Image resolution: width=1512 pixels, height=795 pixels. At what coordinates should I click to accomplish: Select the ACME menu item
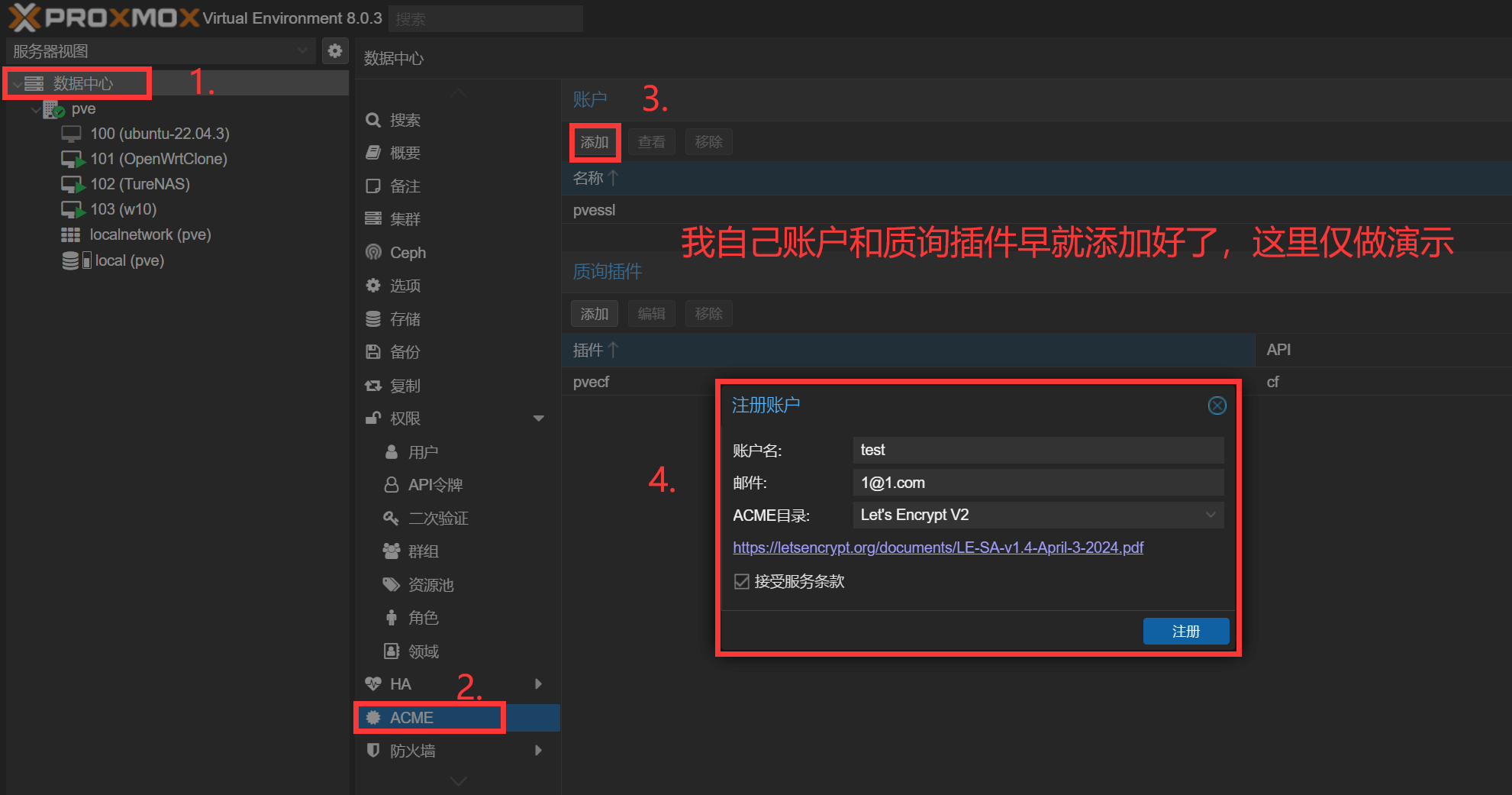coord(412,717)
